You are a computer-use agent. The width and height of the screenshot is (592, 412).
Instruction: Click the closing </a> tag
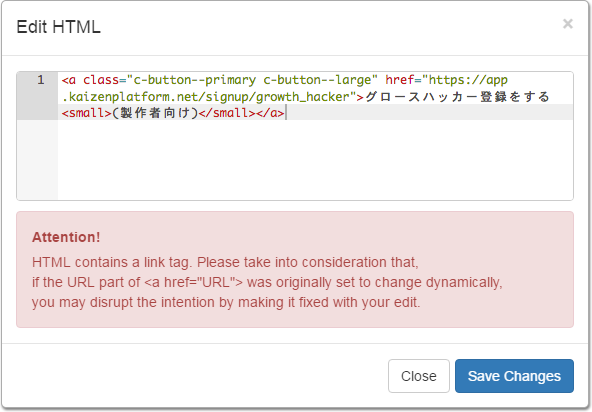[x=270, y=113]
